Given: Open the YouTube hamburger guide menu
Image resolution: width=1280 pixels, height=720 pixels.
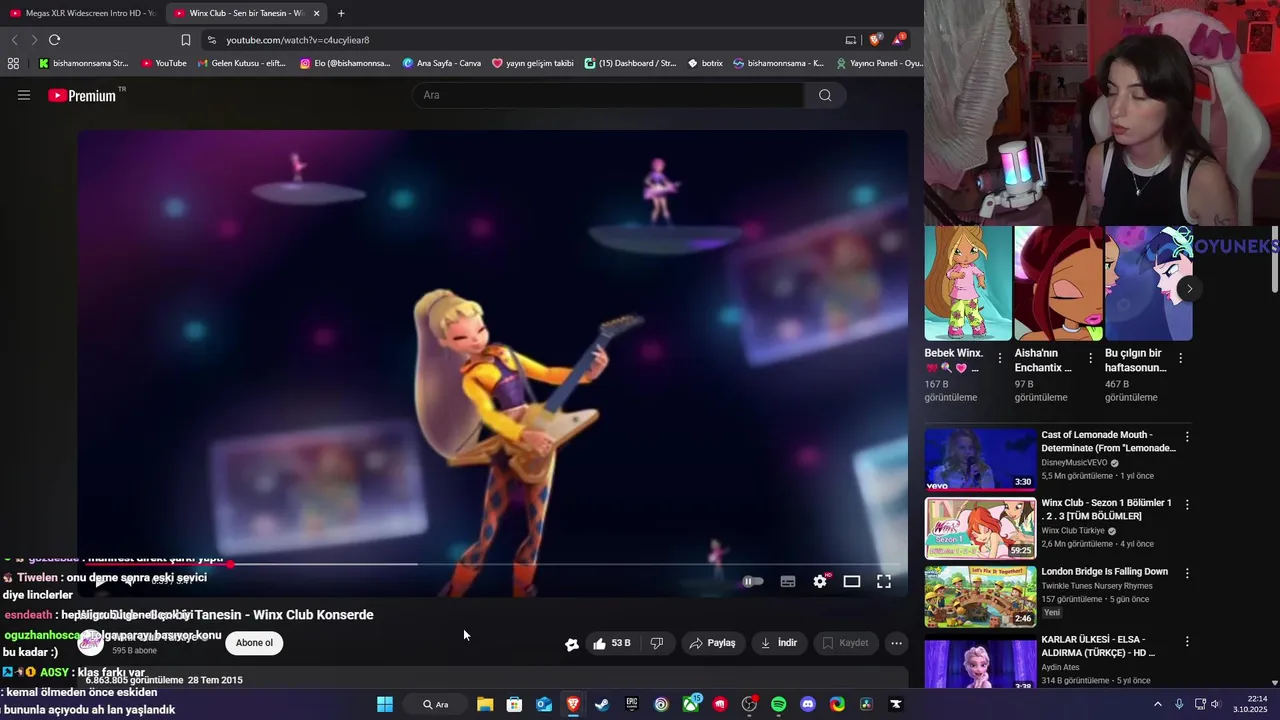Looking at the screenshot, I should click(24, 95).
